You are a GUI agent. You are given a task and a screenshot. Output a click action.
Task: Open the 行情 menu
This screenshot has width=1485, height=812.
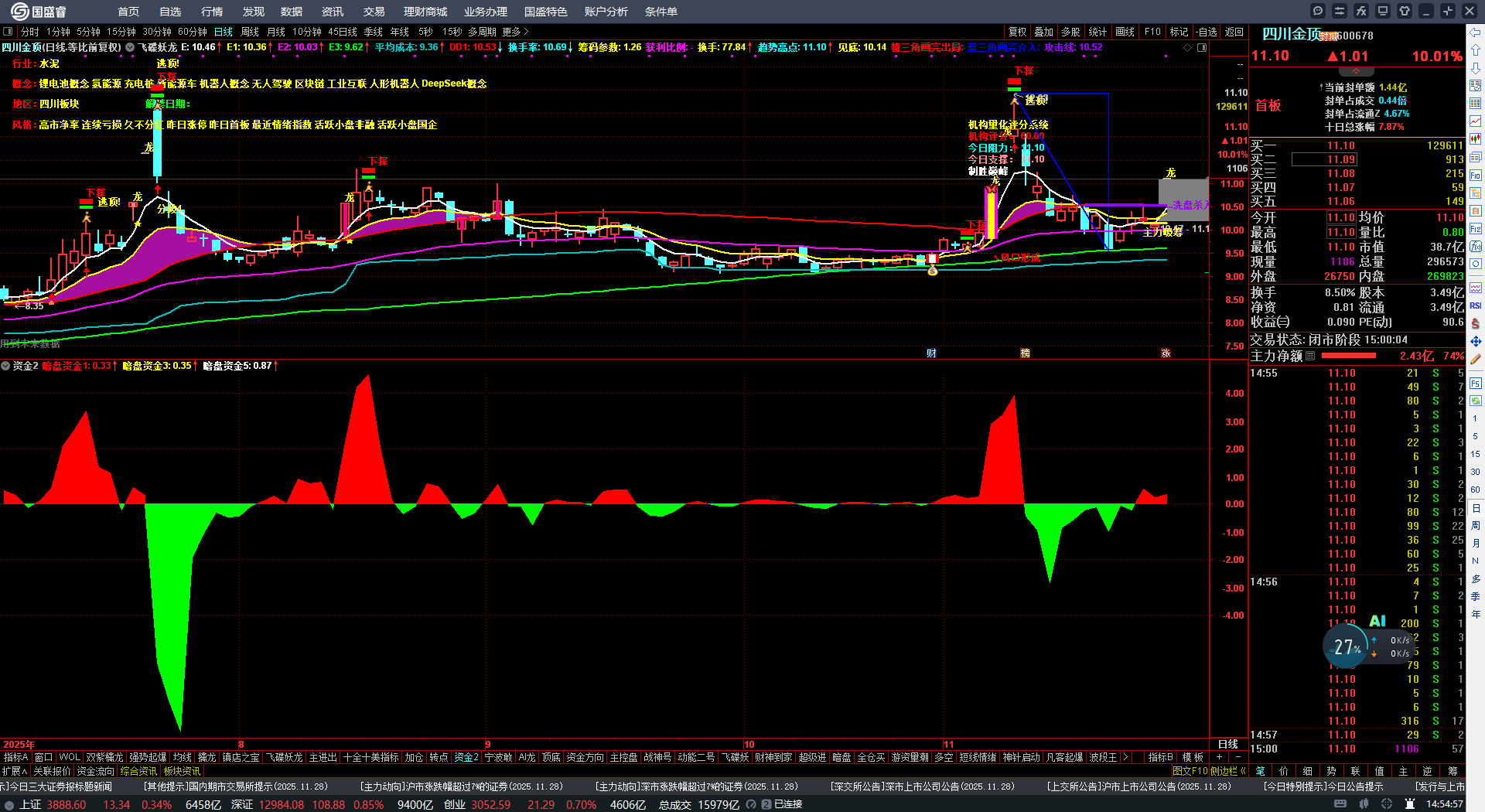tap(211, 12)
